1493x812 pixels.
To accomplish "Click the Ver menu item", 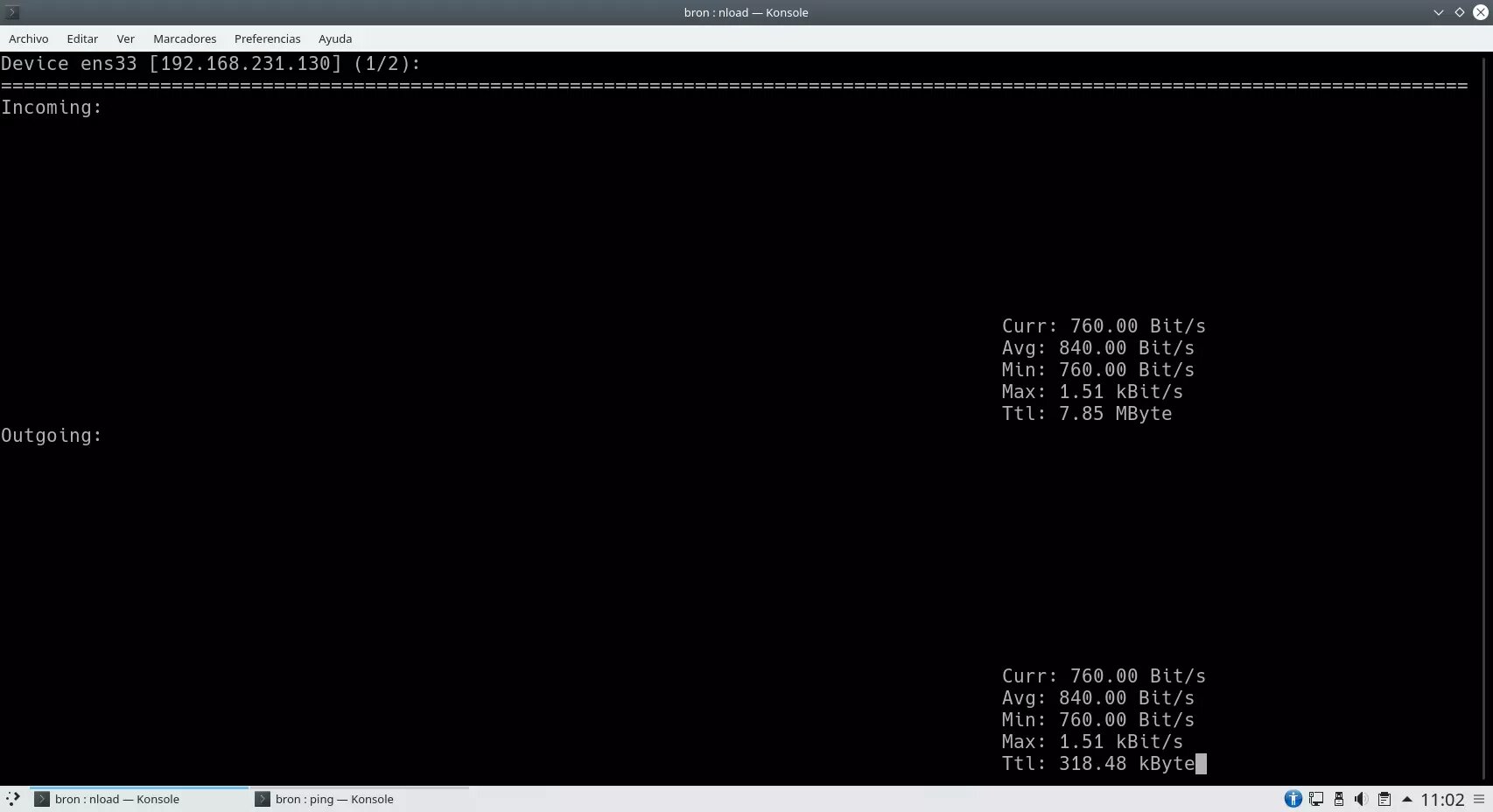I will 125,38.
